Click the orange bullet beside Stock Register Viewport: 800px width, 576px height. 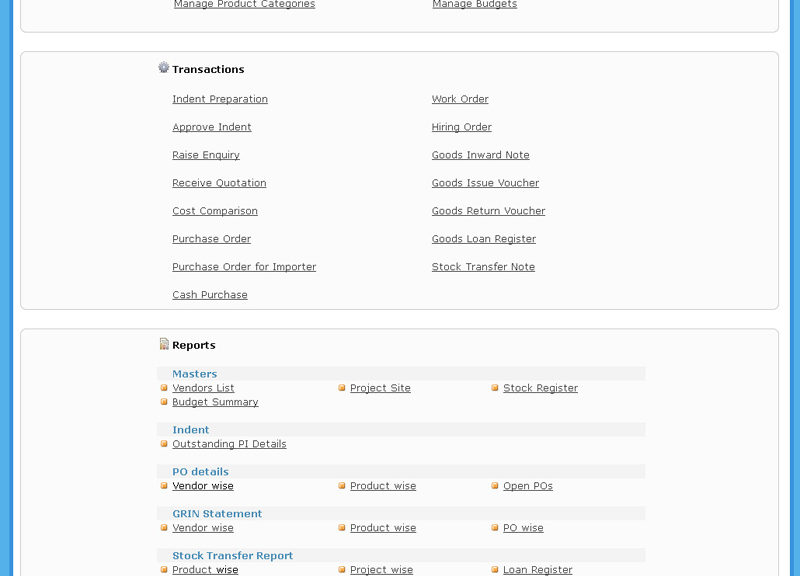pos(494,388)
